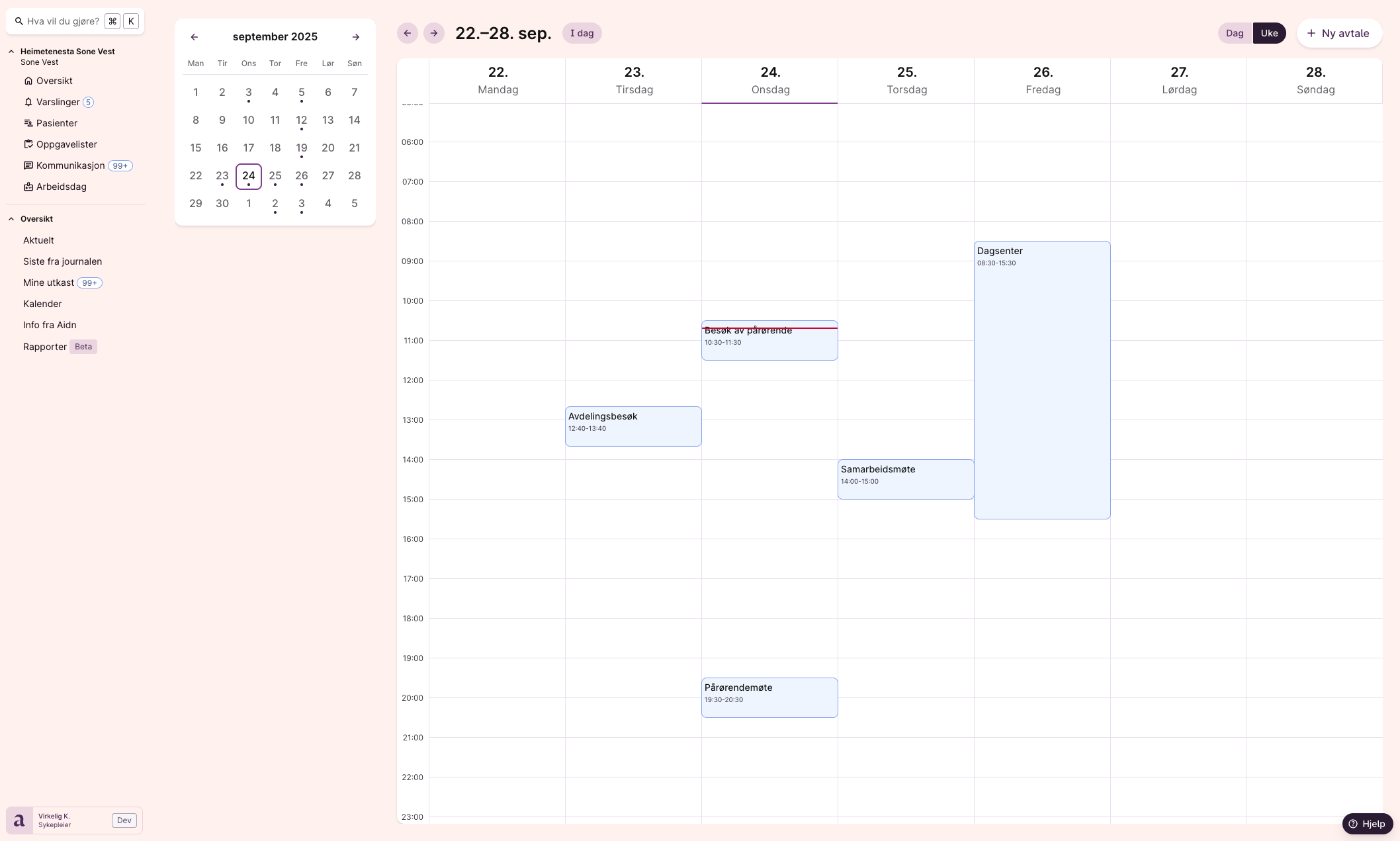
Task: Open Mine utkast menu item
Action: 48,283
